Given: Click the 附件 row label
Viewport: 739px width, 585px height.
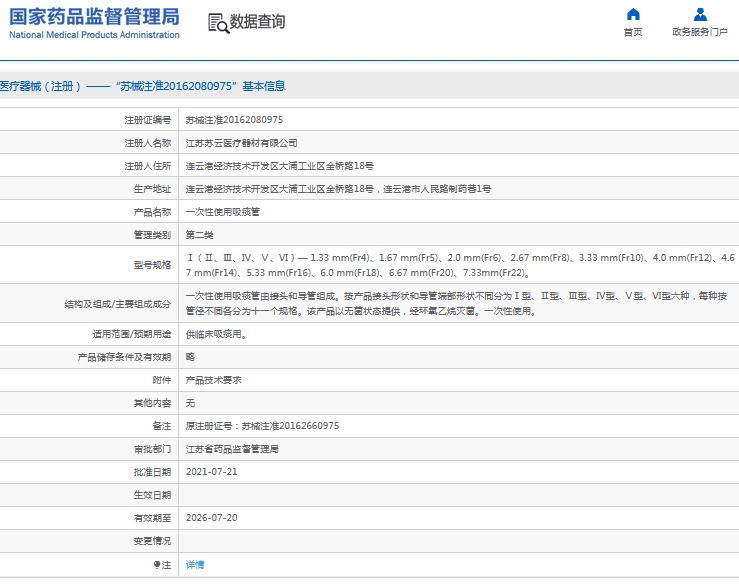Looking at the screenshot, I should [x=162, y=380].
